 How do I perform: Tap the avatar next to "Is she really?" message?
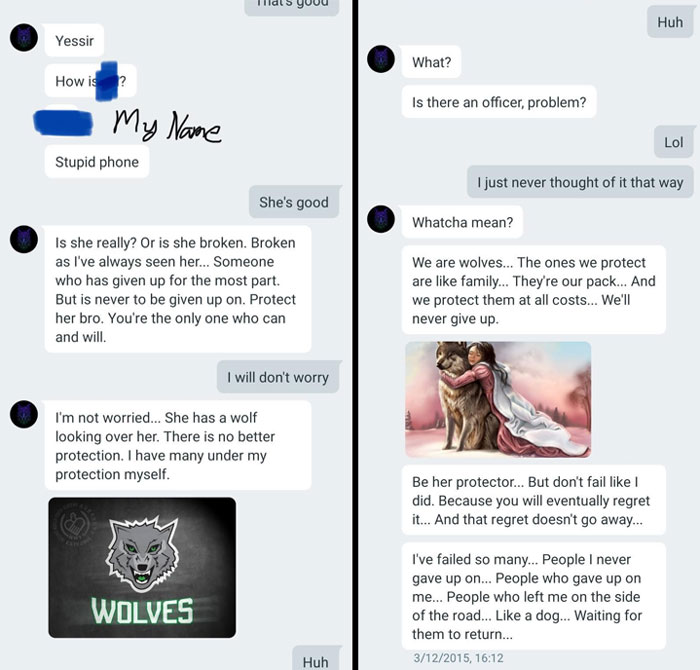pos(24,239)
